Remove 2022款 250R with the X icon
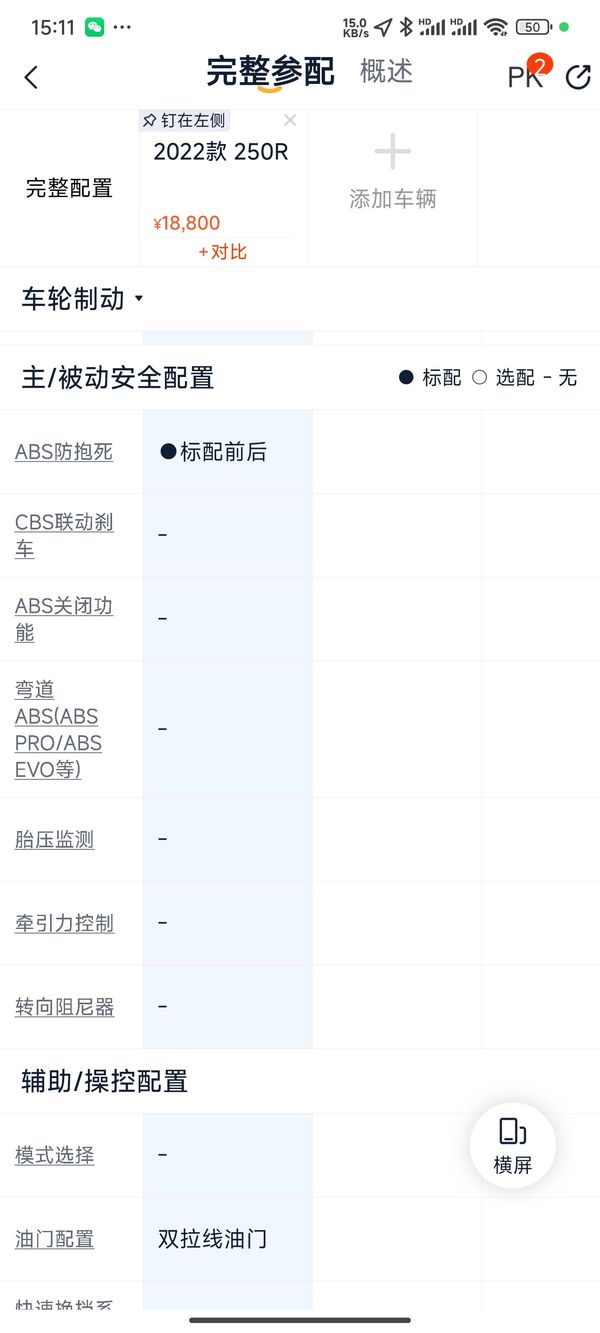Image resolution: width=600 pixels, height=1333 pixels. point(290,121)
